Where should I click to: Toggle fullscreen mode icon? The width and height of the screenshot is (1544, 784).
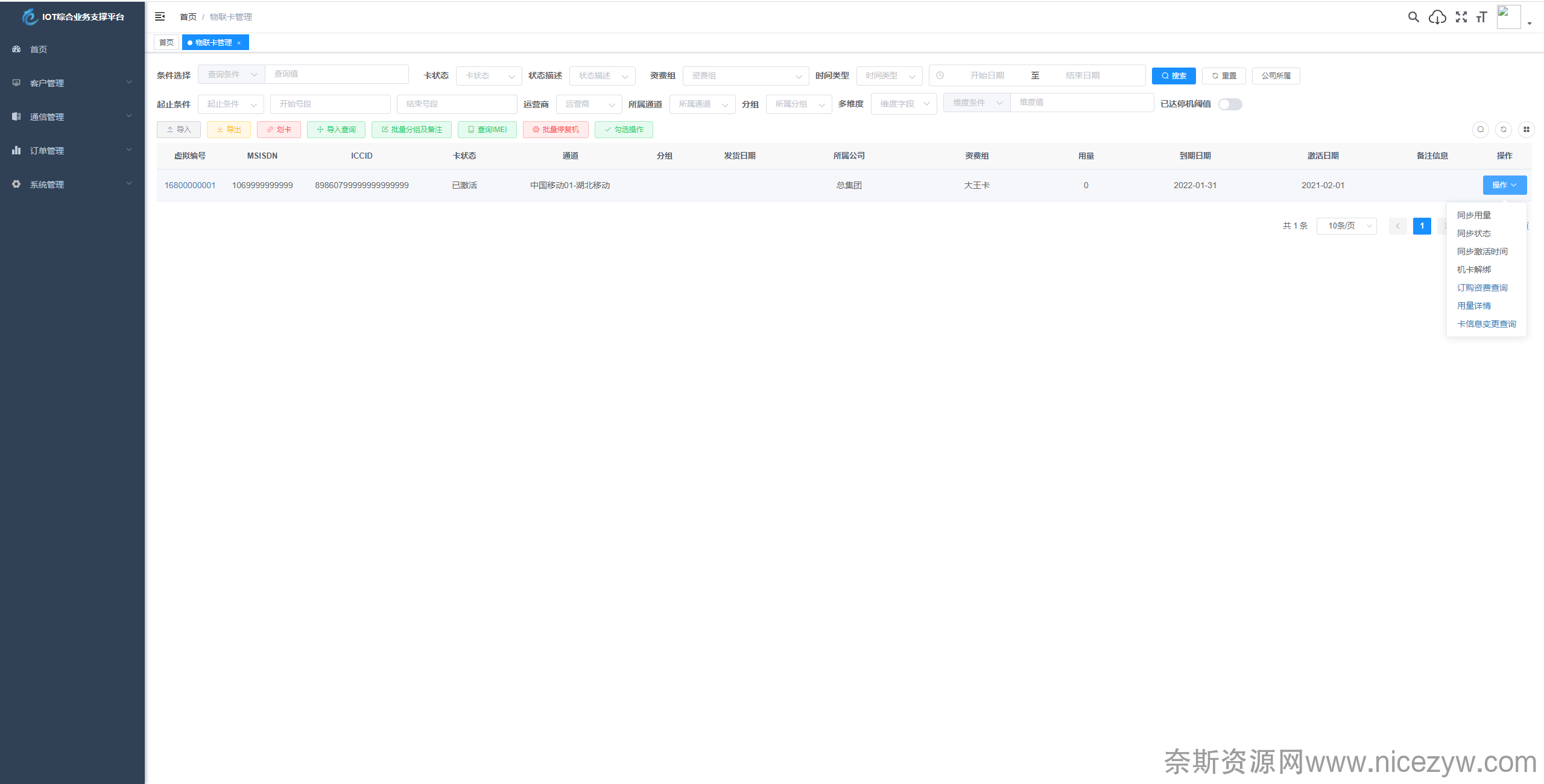pyautogui.click(x=1461, y=17)
